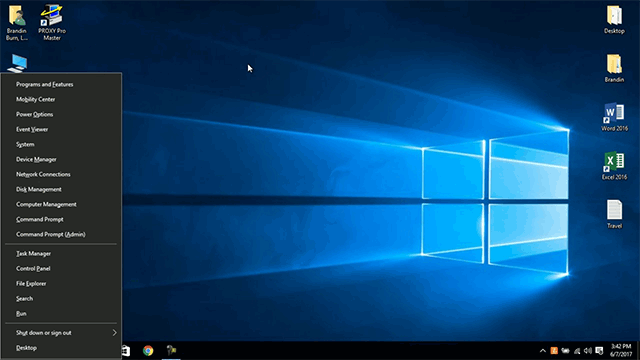Click the volume speaker tray icon
The height and width of the screenshot is (360, 640).
click(x=588, y=351)
